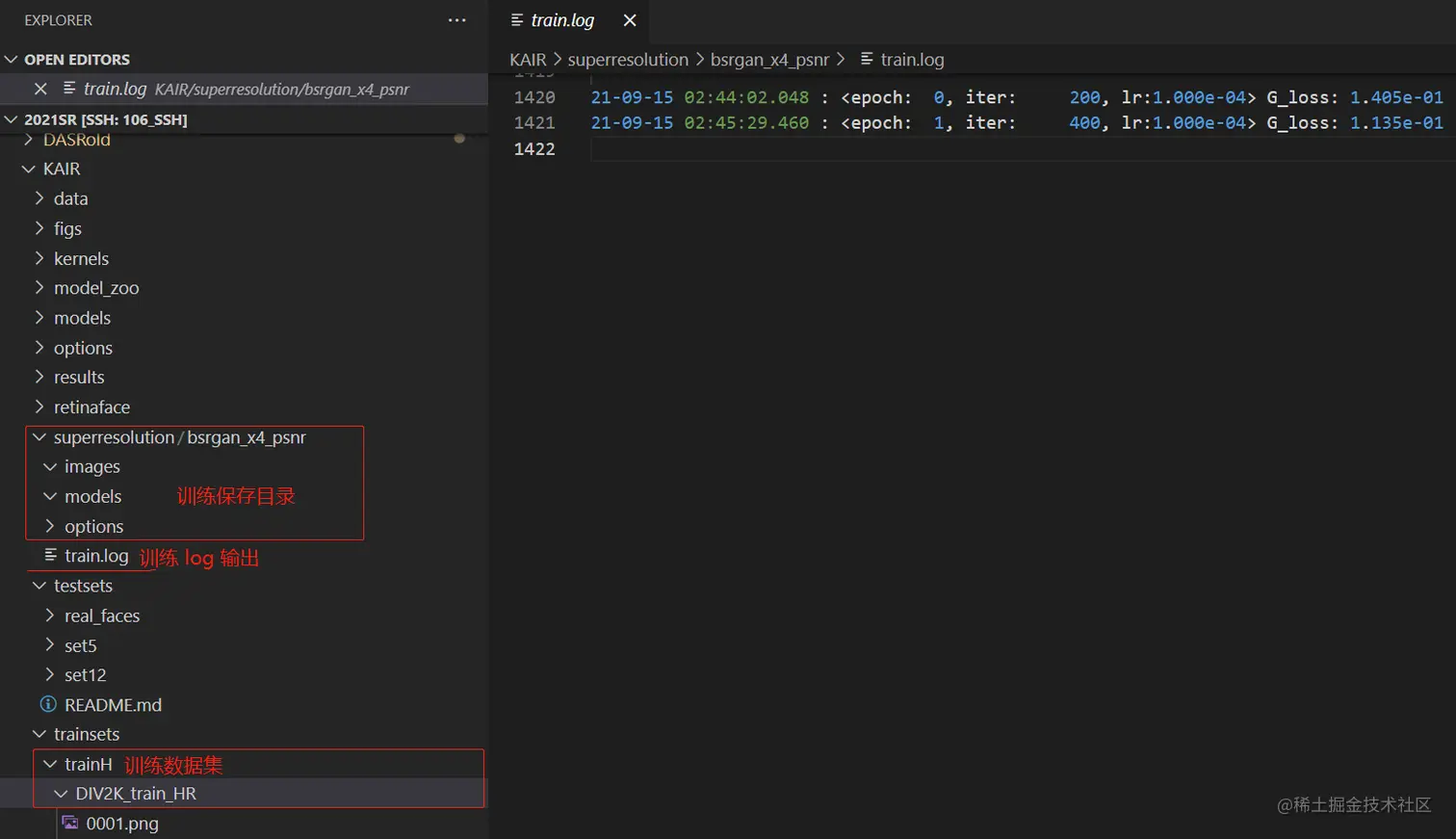The image size is (1456, 839).
Task: Collapse the OPEN EDITORS section
Action: [12, 60]
